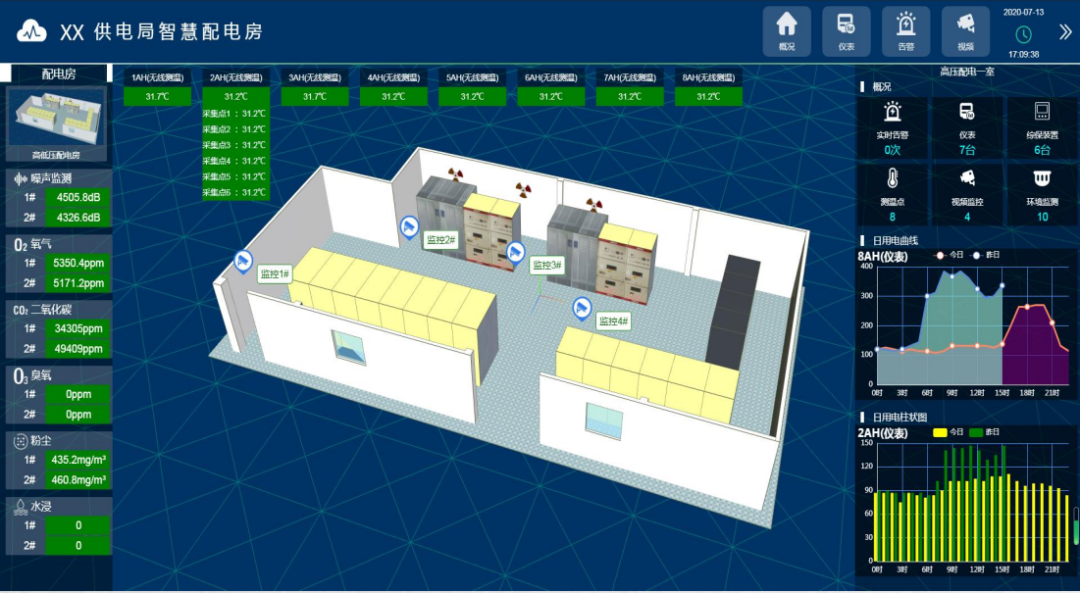This screenshot has width=1080, height=593.
Task: Click the 告警 alarm siren icon
Action: point(906,30)
